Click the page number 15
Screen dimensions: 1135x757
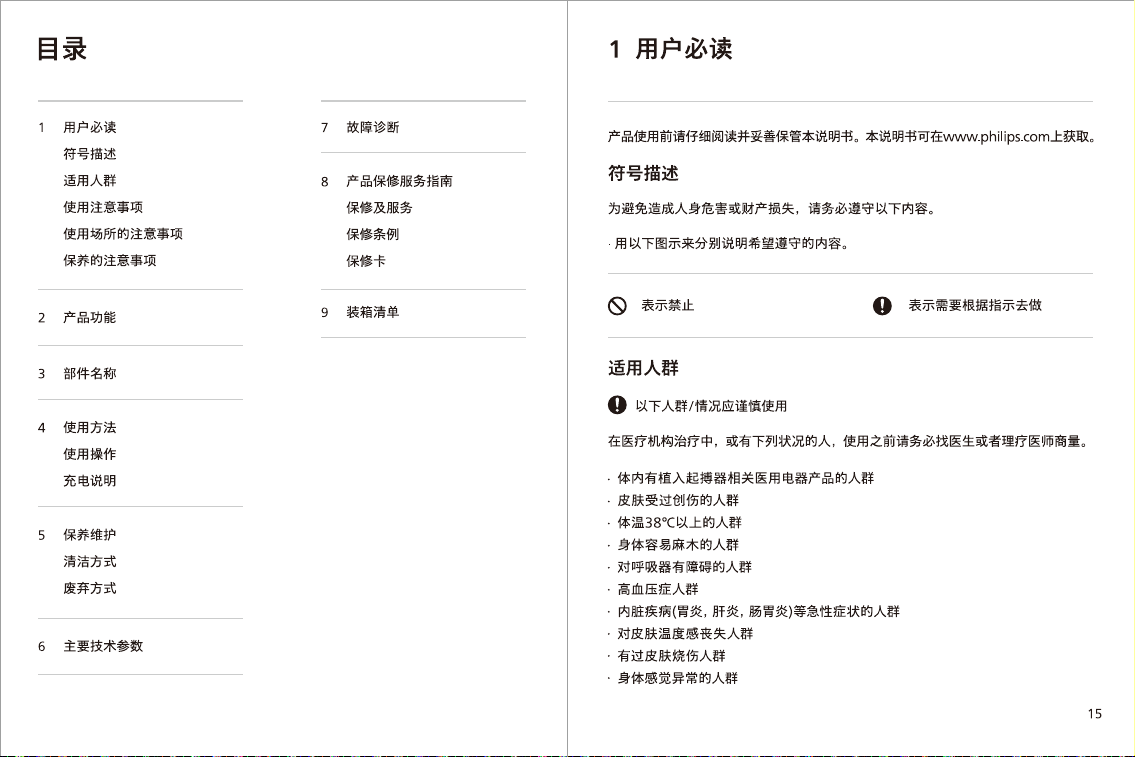coord(1094,714)
